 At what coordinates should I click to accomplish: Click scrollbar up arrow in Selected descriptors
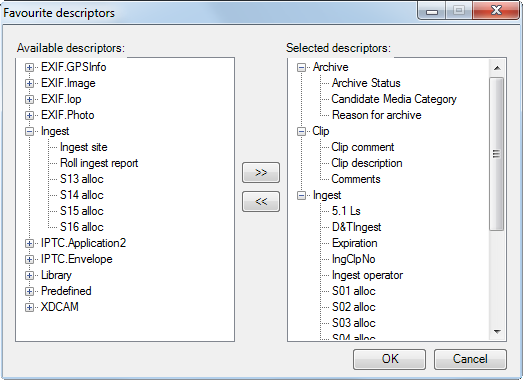point(497,68)
